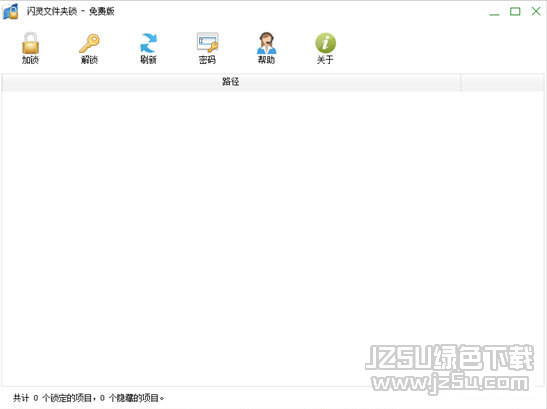
Task: Click the status text 共计 0 个锁定的项目
Action: 52,398
